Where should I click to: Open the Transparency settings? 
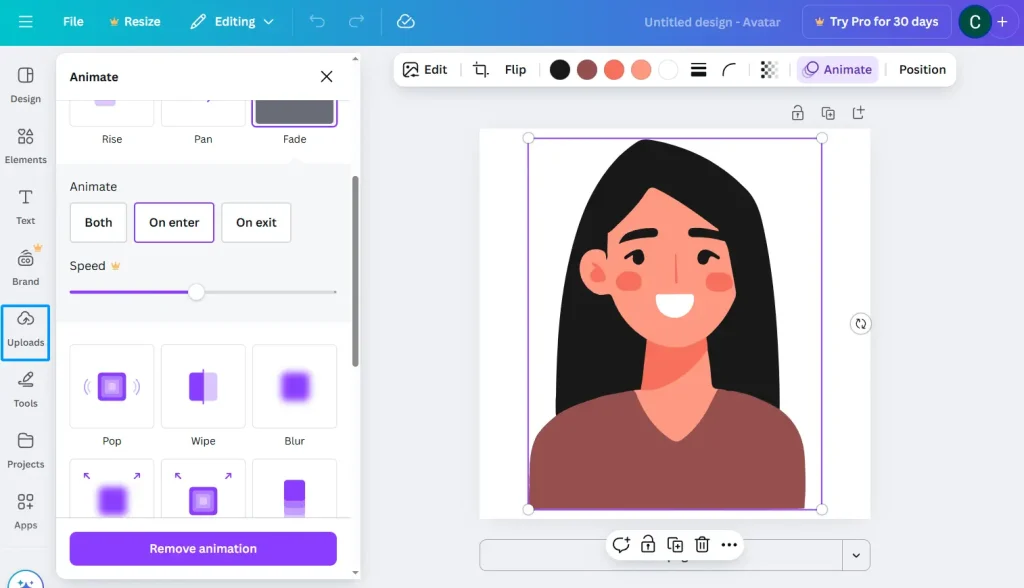tap(768, 69)
